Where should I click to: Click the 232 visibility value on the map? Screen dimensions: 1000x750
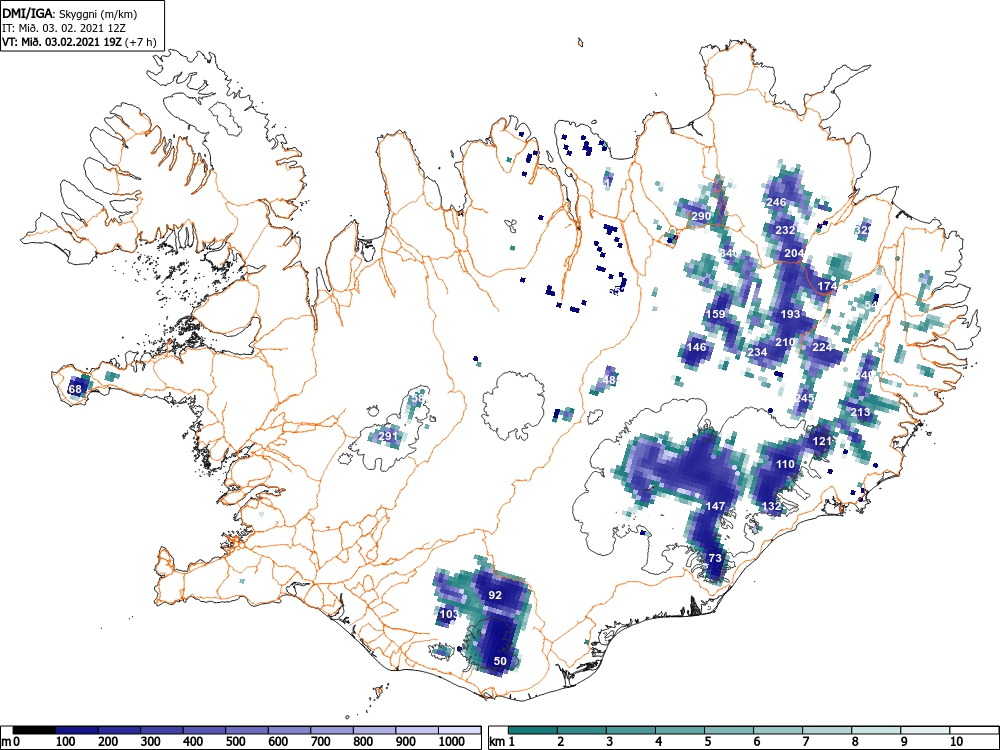pos(785,230)
